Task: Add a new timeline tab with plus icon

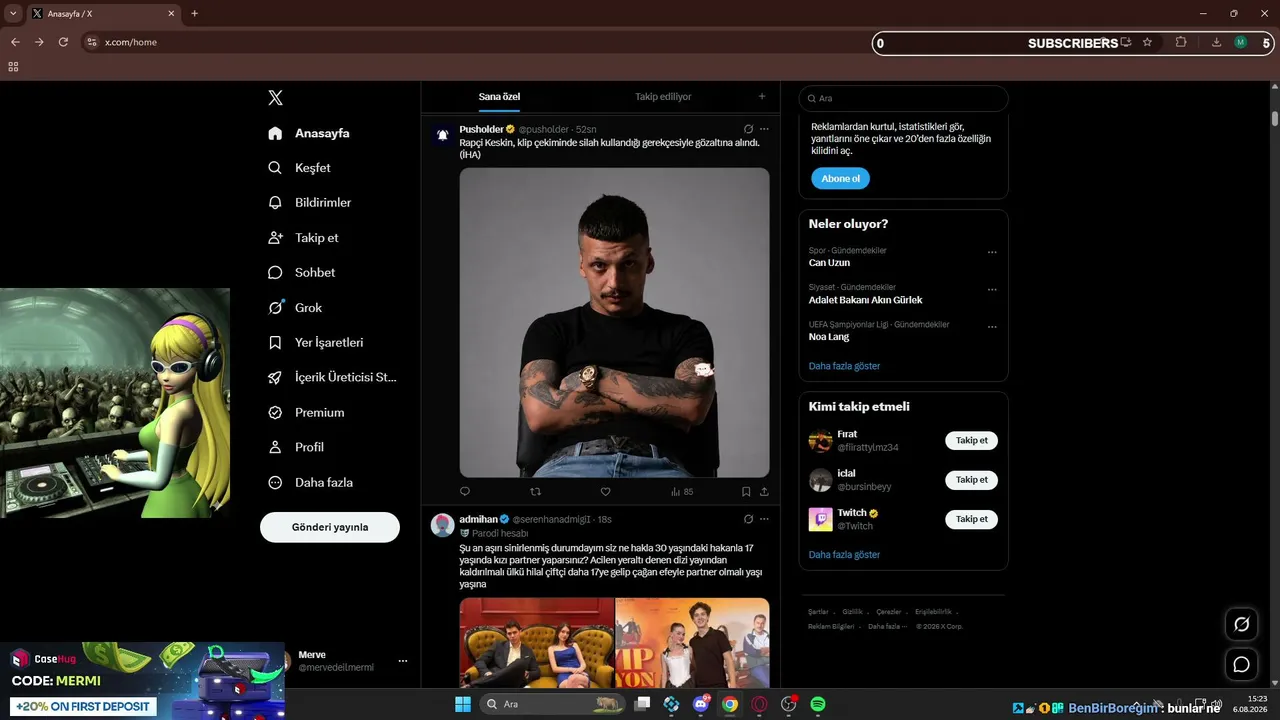Action: coord(762,97)
